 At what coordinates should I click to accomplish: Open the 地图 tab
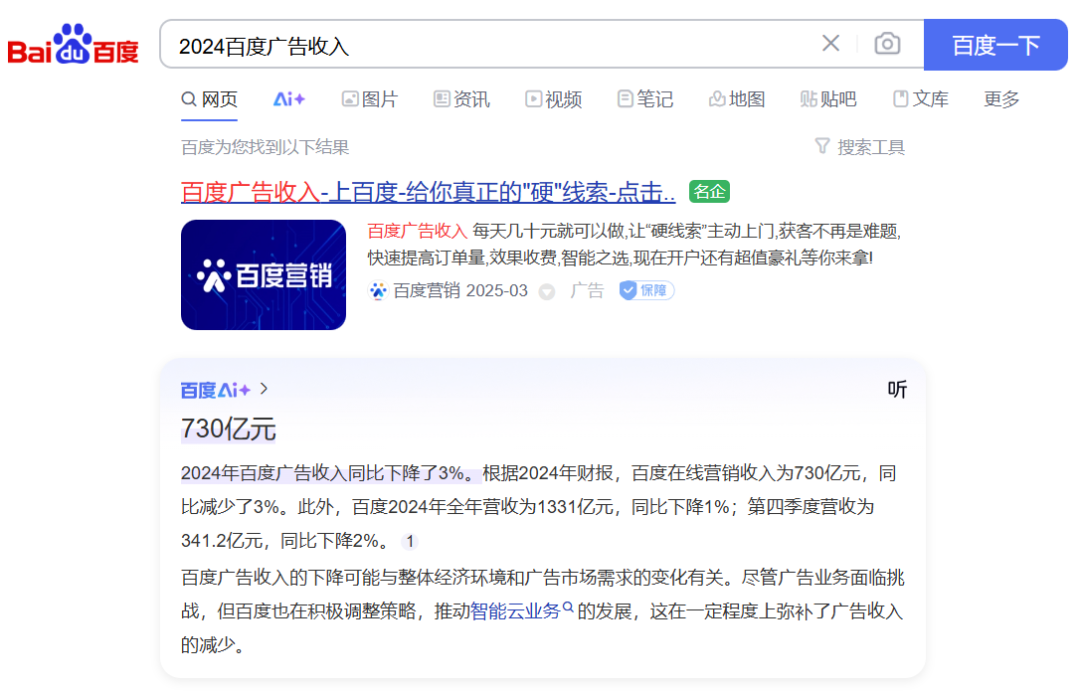tap(737, 99)
